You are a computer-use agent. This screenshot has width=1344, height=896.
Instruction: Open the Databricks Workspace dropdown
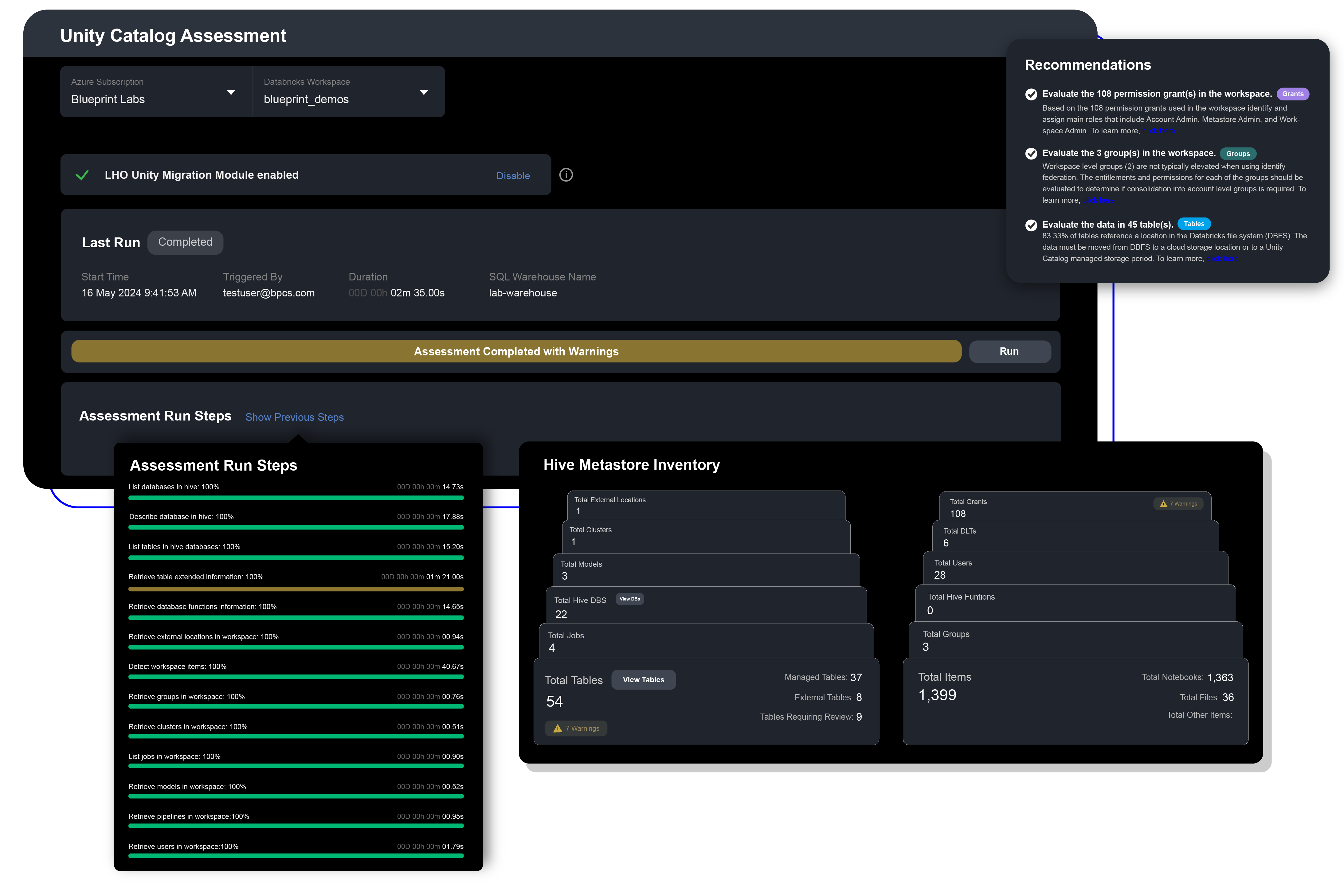(x=349, y=92)
